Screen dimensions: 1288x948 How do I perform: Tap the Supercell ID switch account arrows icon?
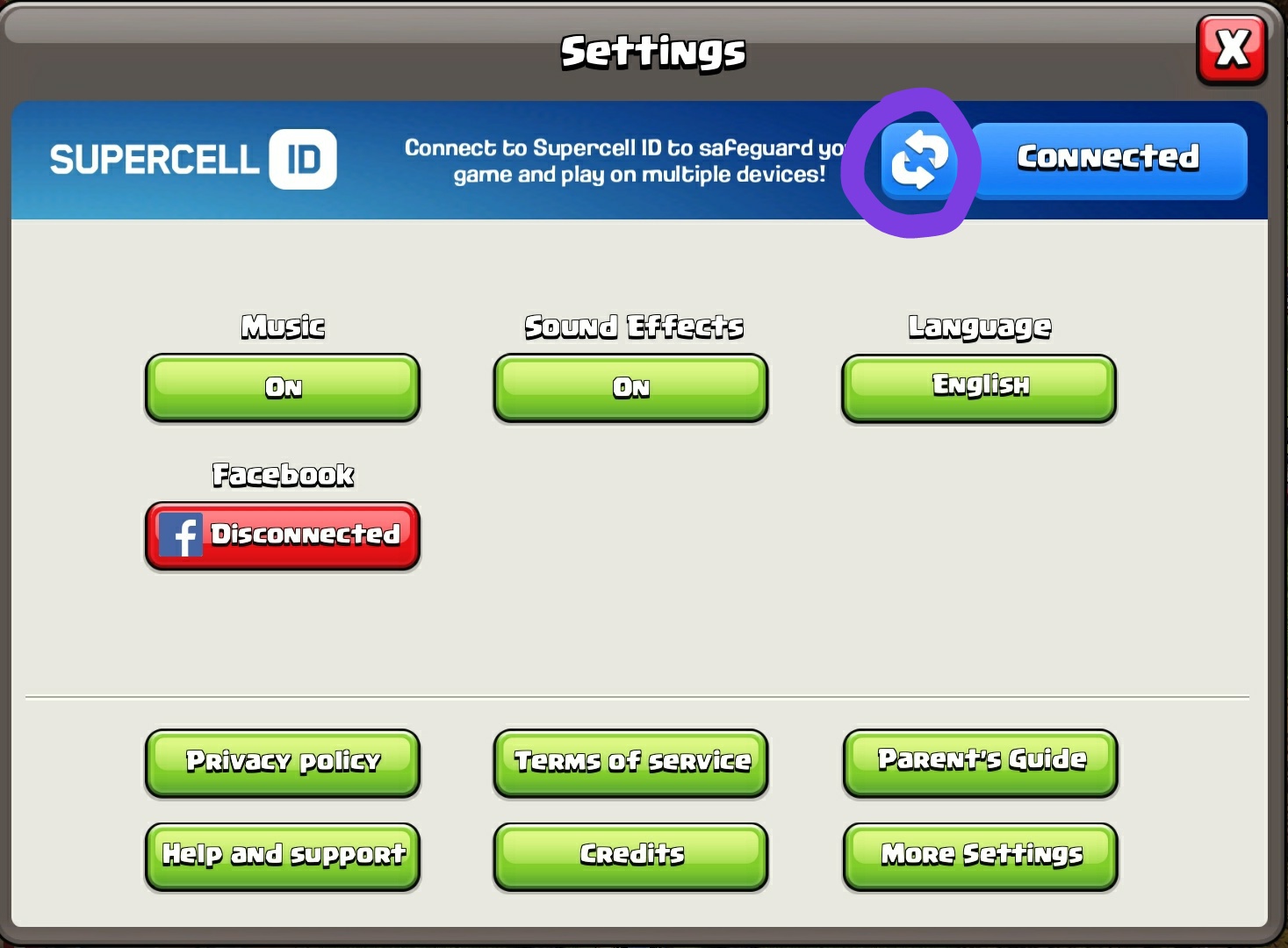pyautogui.click(x=918, y=162)
